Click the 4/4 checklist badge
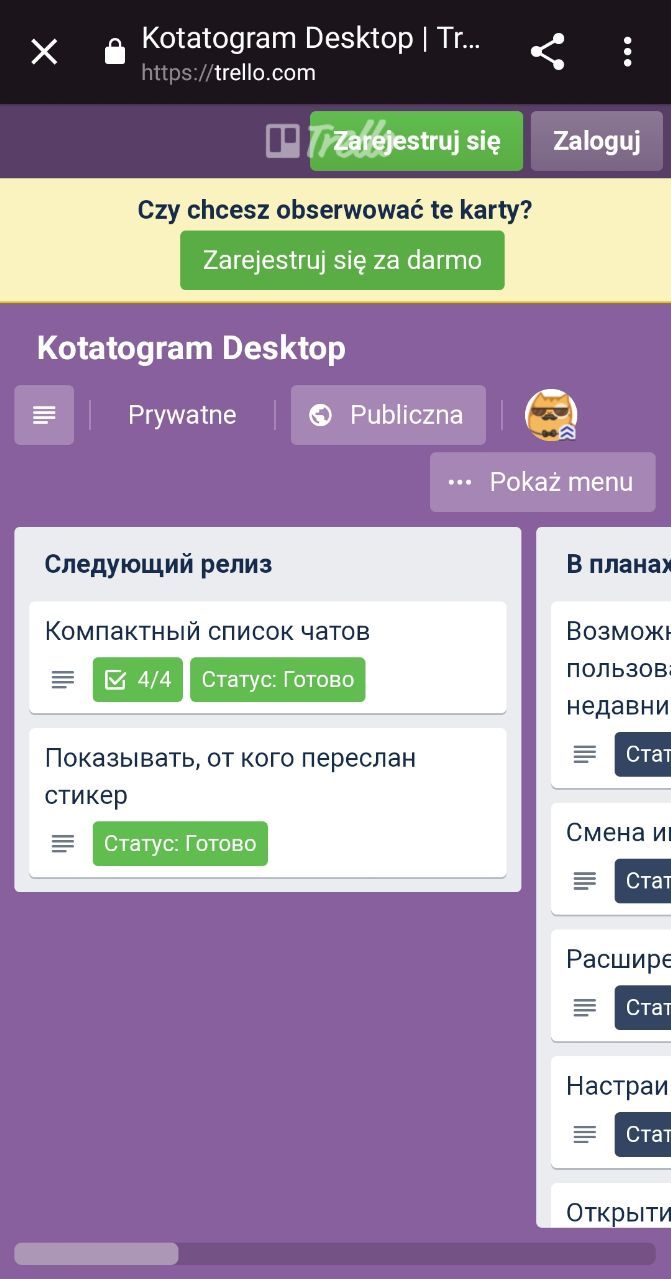671x1279 pixels. pos(138,680)
